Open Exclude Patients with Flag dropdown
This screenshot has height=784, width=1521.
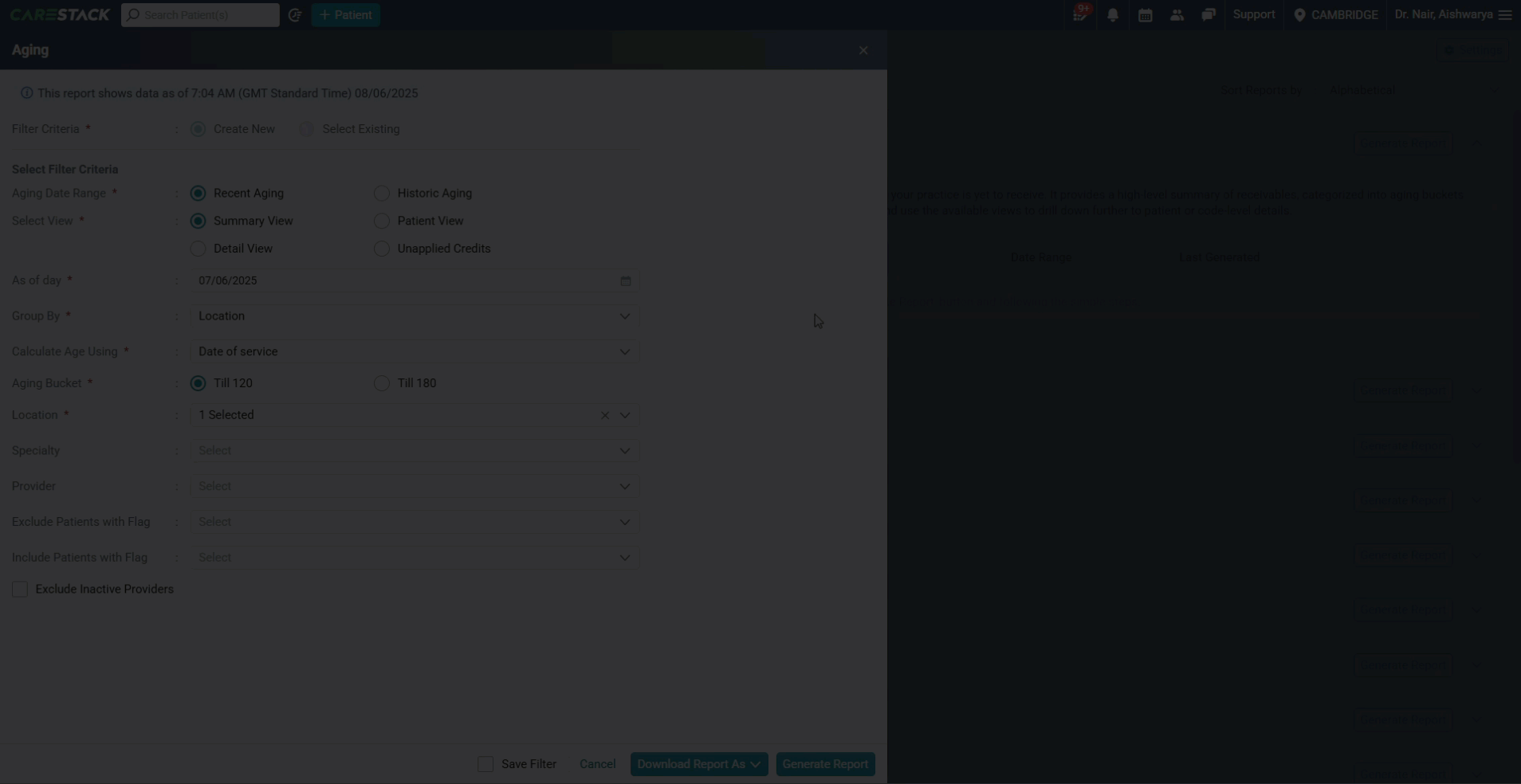pos(415,522)
